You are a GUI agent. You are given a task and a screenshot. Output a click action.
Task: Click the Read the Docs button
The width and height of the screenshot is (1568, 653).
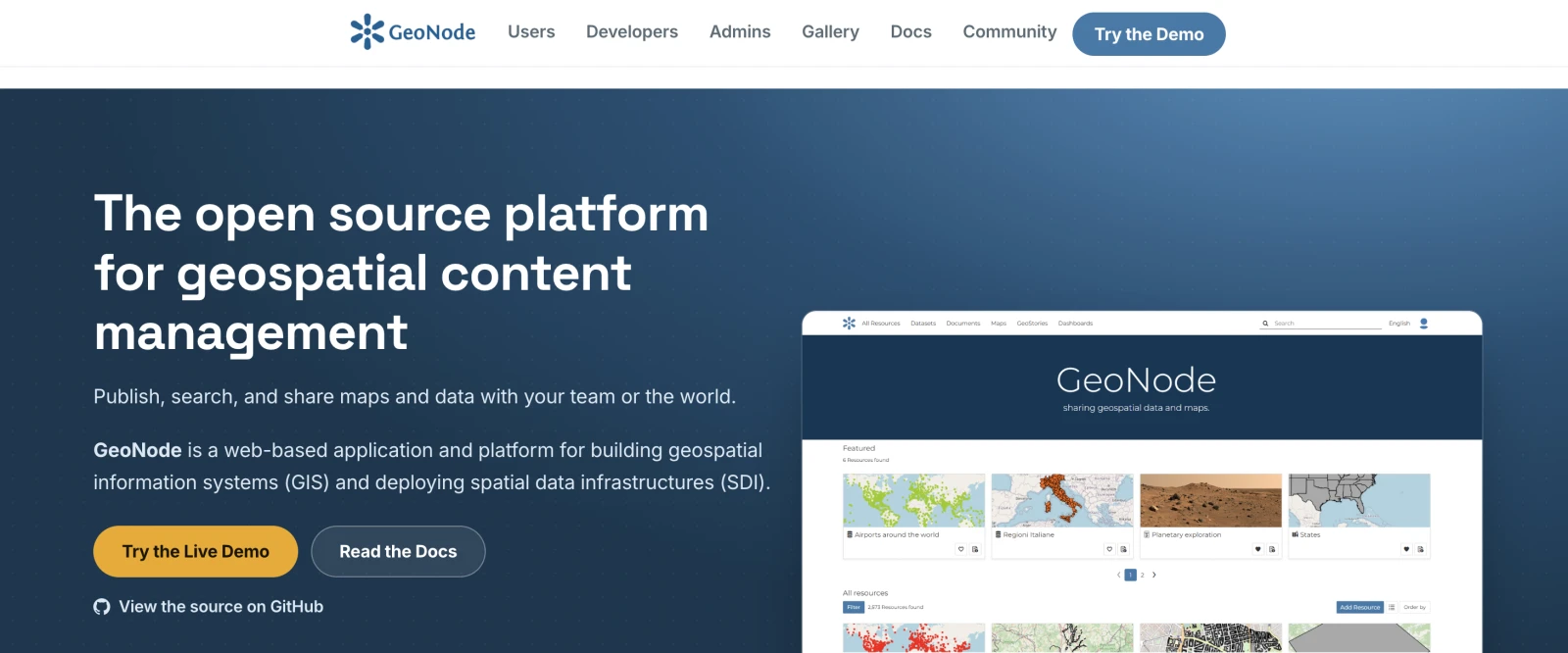[398, 551]
